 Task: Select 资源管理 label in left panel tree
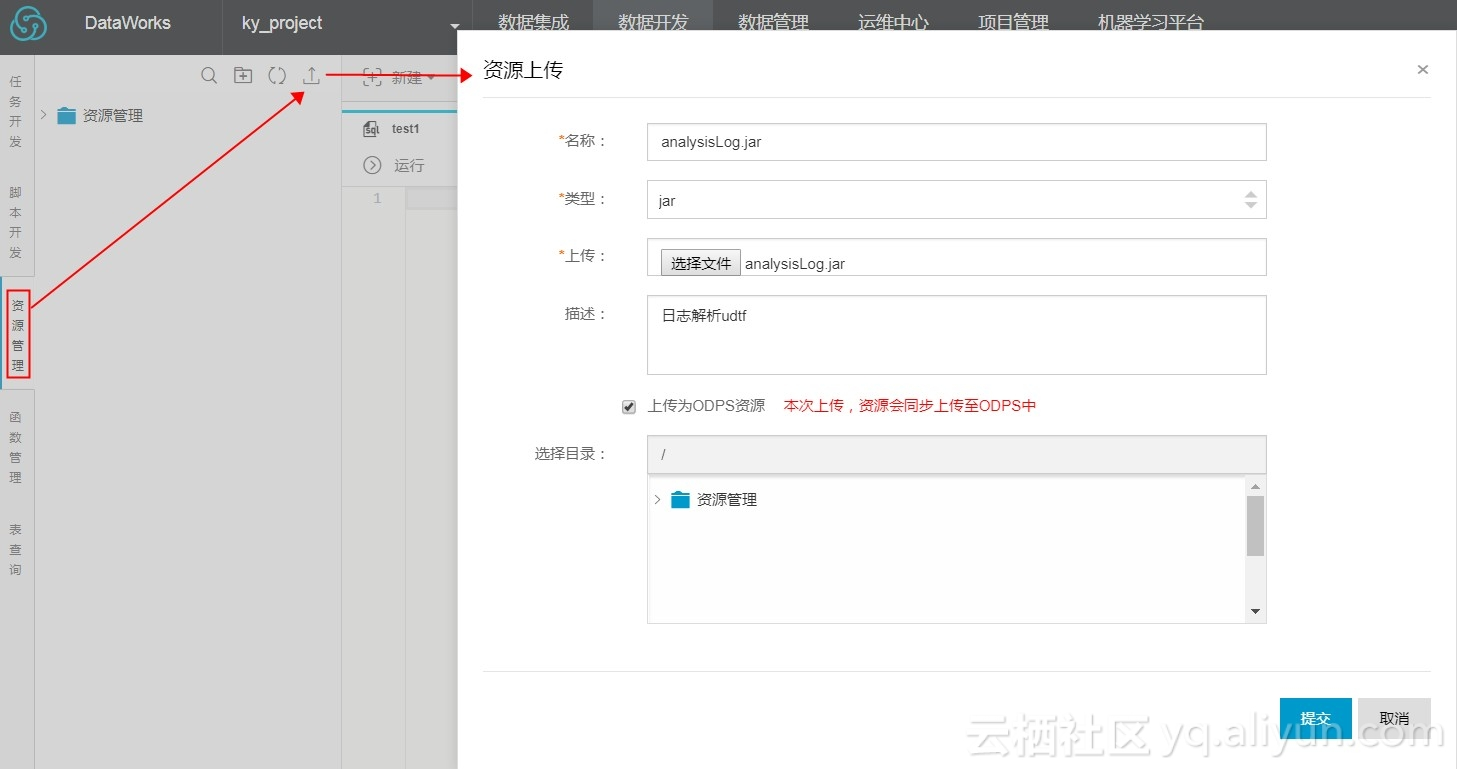[113, 116]
